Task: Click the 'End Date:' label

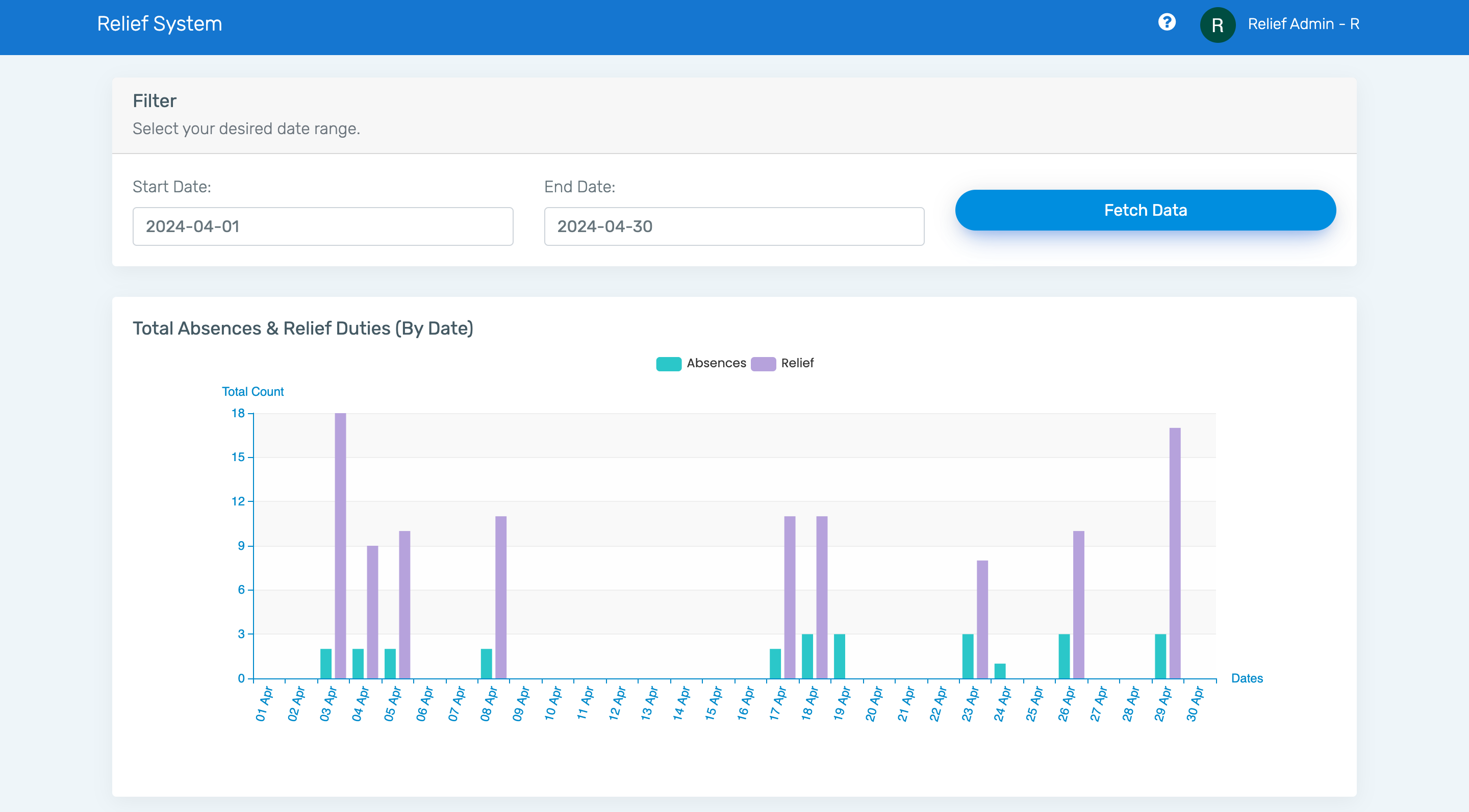Action: (579, 187)
